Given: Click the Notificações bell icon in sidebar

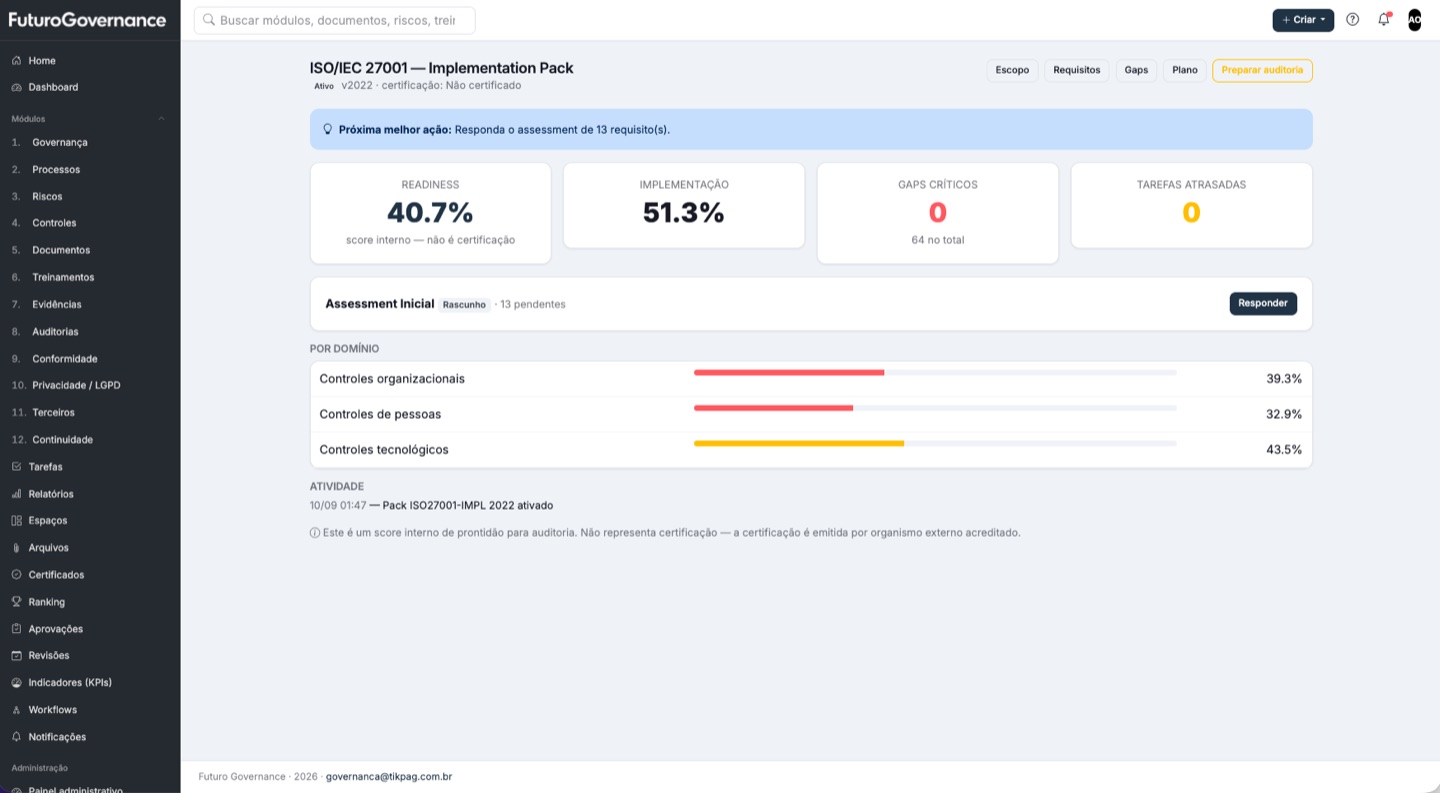Looking at the screenshot, I should (x=16, y=737).
